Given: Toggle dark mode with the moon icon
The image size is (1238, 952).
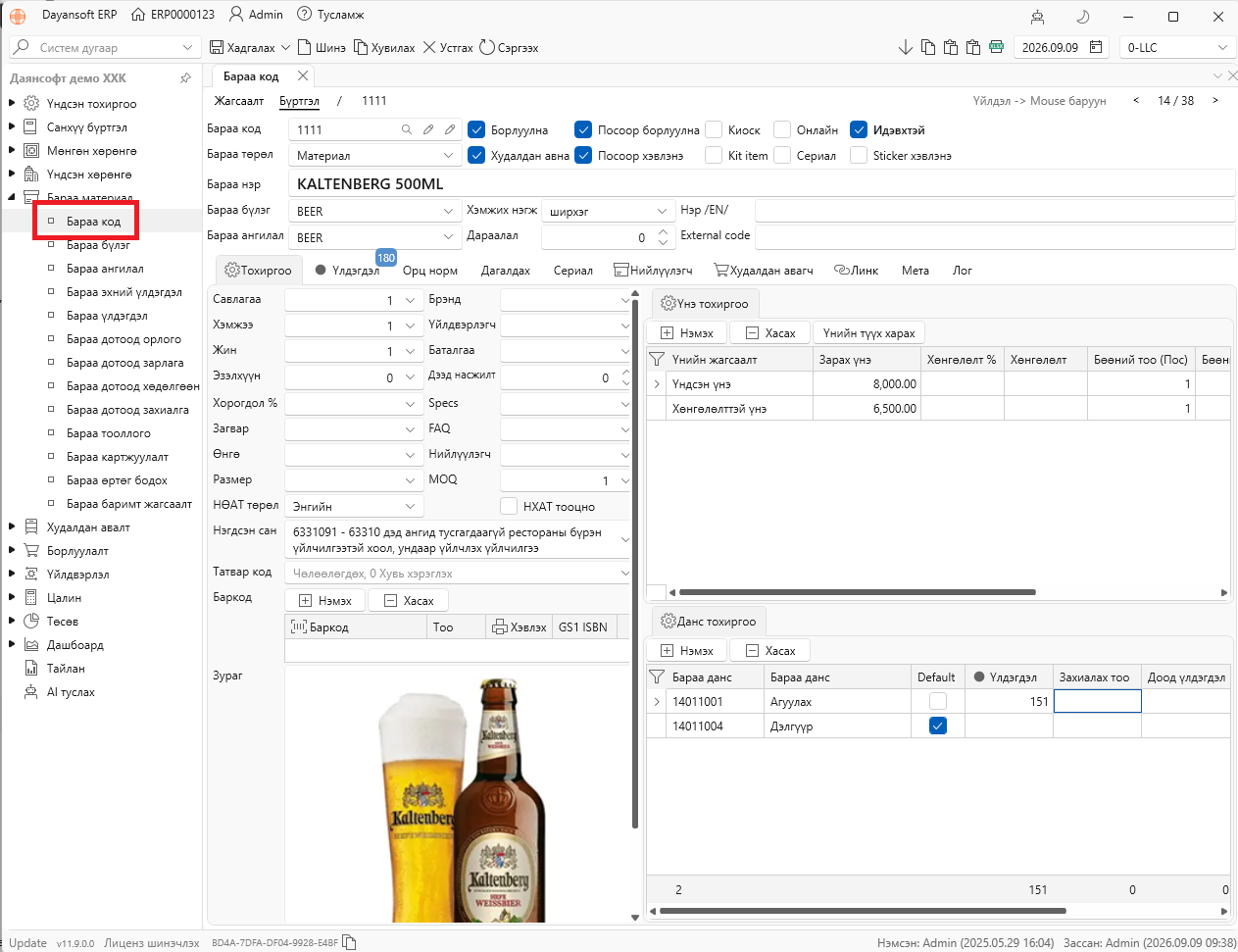Looking at the screenshot, I should point(1082,16).
